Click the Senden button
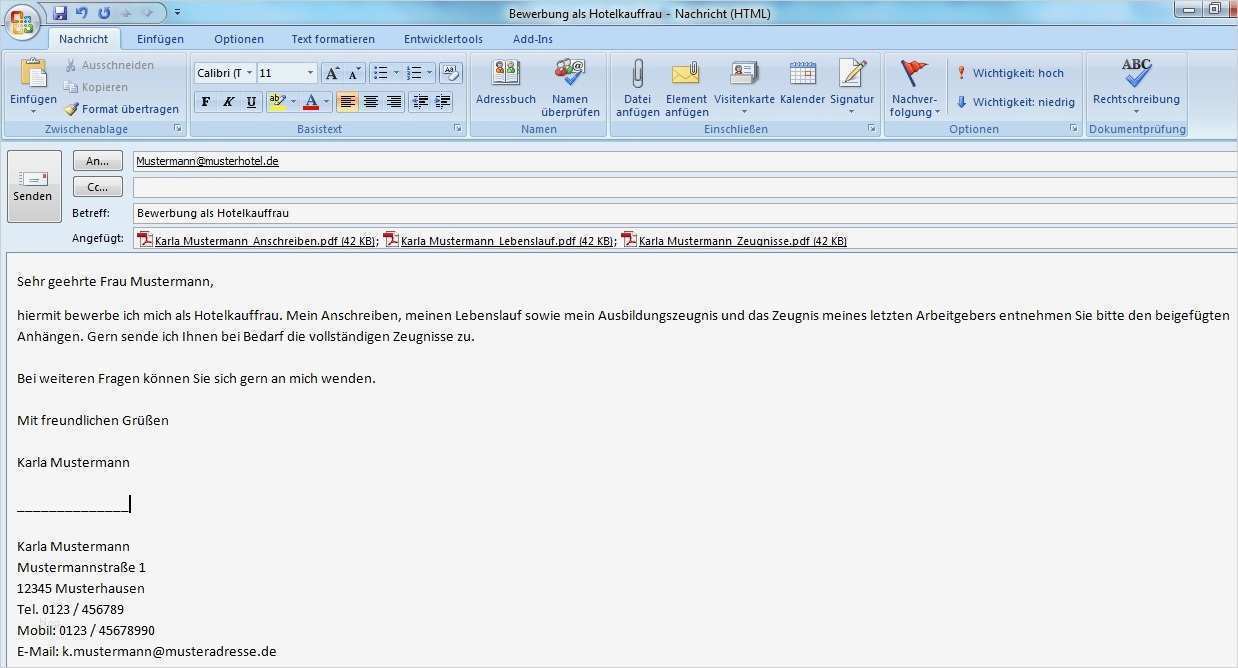The width and height of the screenshot is (1238, 668). (x=33, y=187)
